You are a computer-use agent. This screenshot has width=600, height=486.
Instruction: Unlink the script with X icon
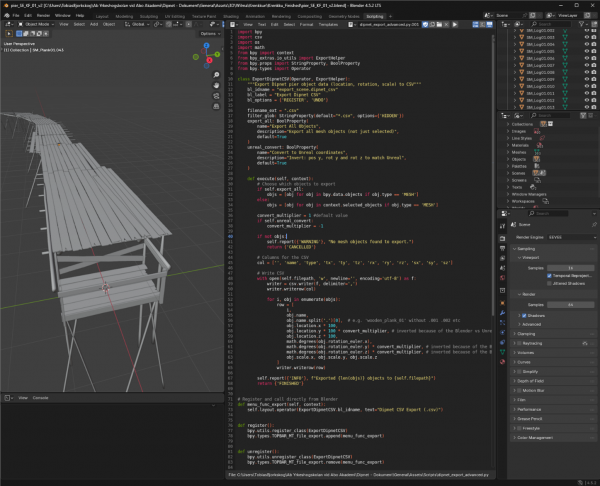pyautogui.click(x=446, y=24)
